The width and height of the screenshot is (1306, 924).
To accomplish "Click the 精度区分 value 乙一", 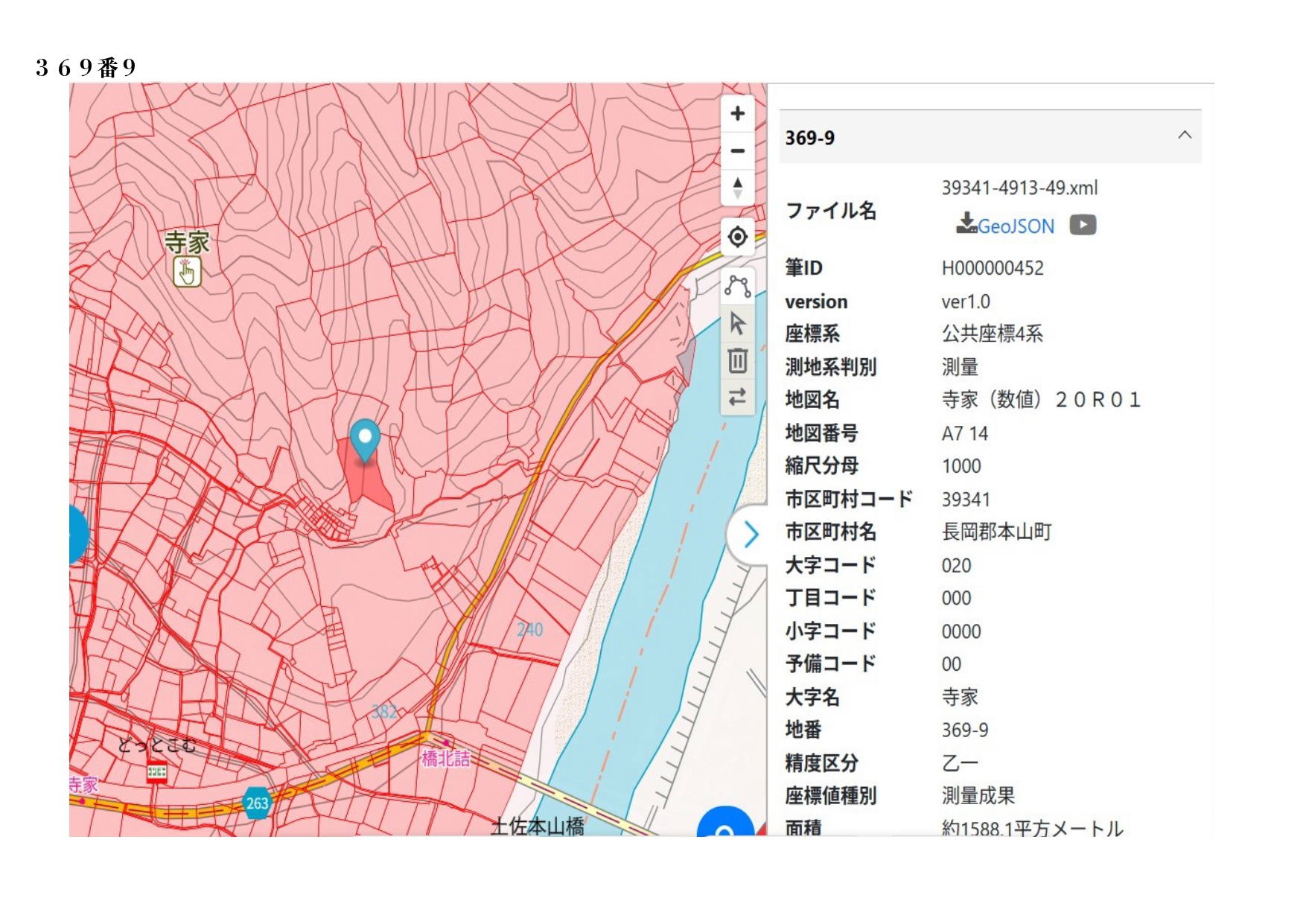I will [x=960, y=763].
